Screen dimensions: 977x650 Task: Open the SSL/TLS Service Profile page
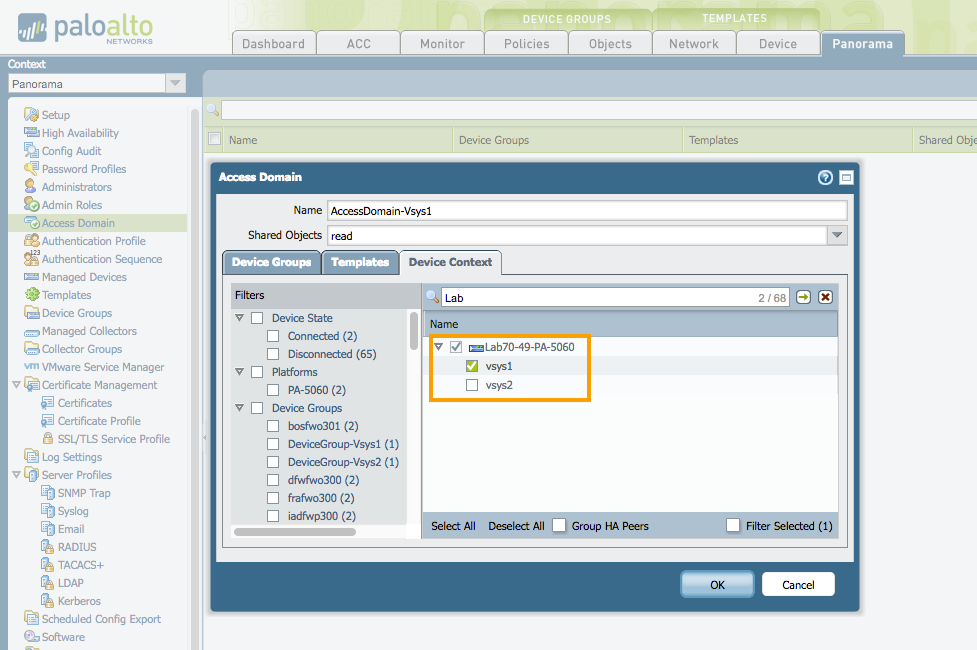click(x=113, y=438)
